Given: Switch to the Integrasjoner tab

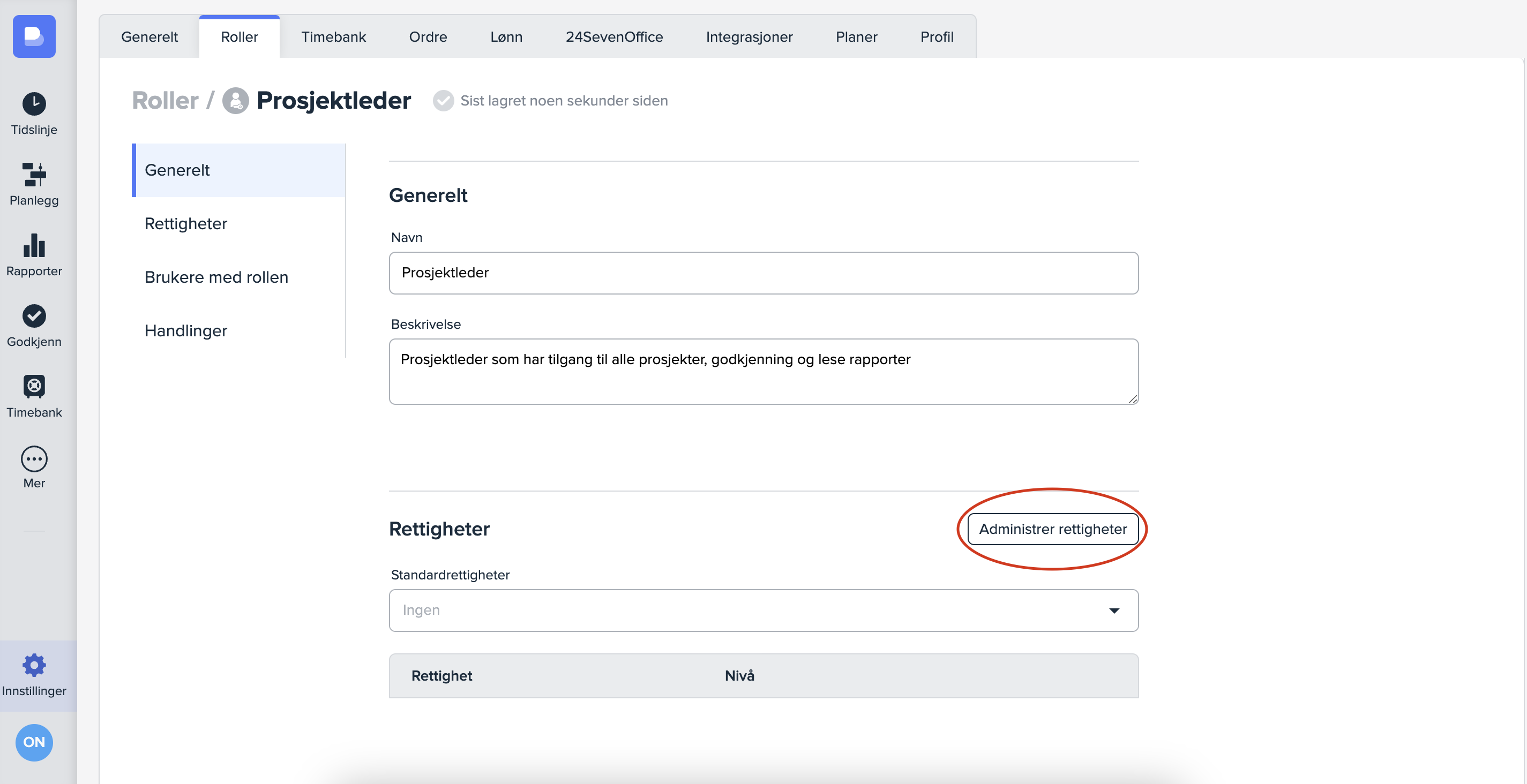Looking at the screenshot, I should 748,37.
